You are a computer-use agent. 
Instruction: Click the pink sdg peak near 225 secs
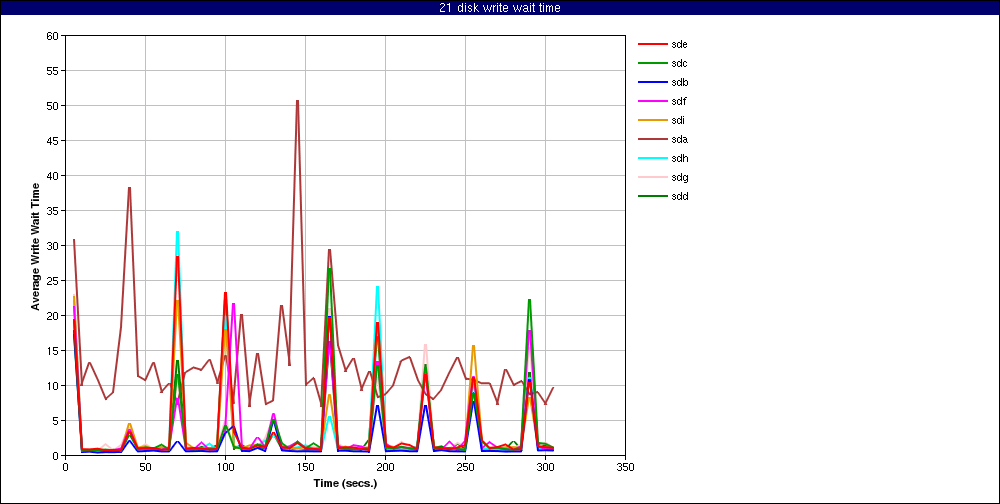click(425, 345)
